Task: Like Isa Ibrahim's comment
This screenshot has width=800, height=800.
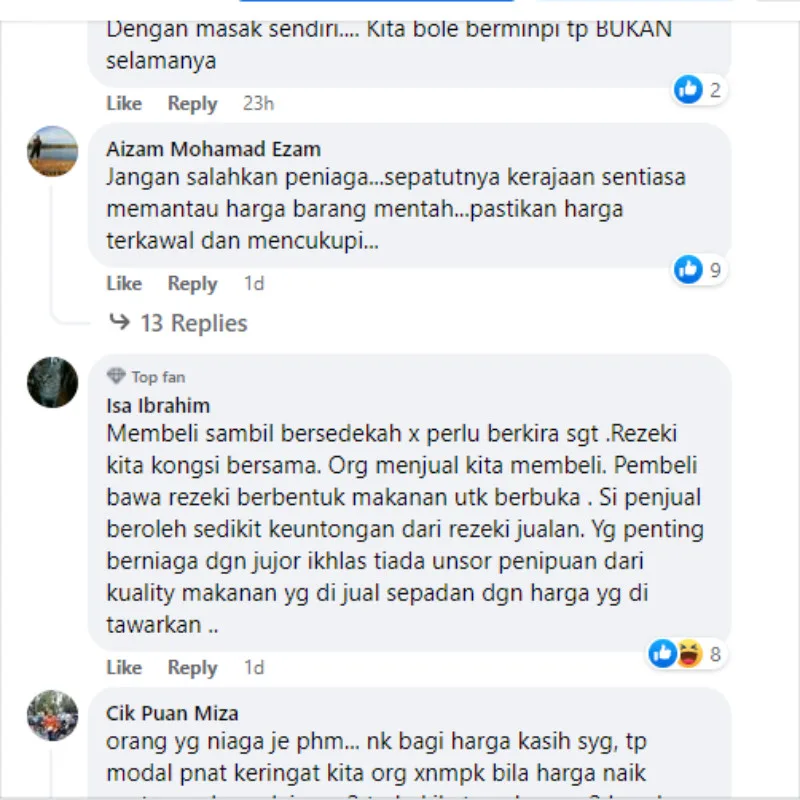Action: (x=124, y=667)
